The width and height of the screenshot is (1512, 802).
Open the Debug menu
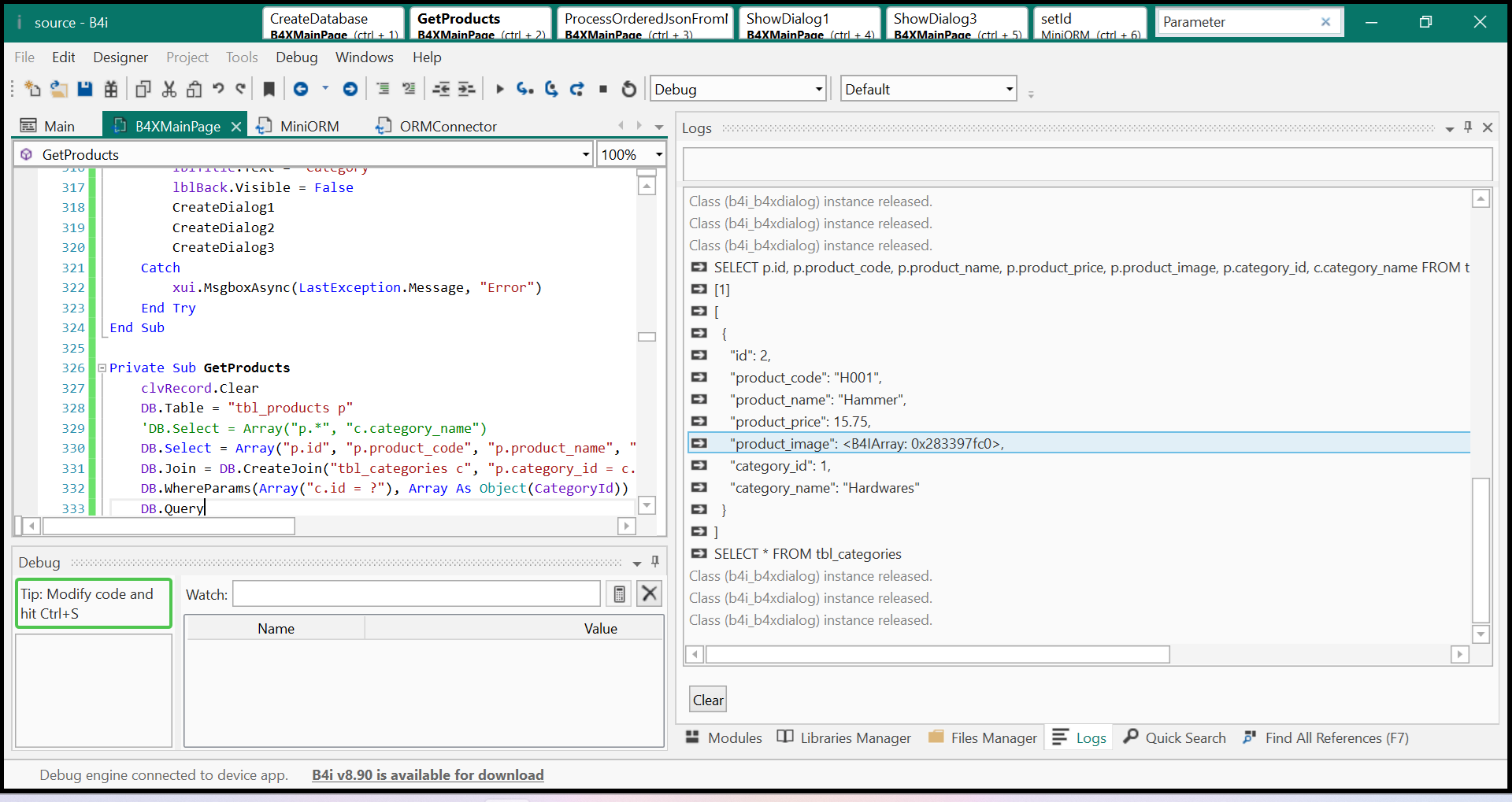pos(297,57)
